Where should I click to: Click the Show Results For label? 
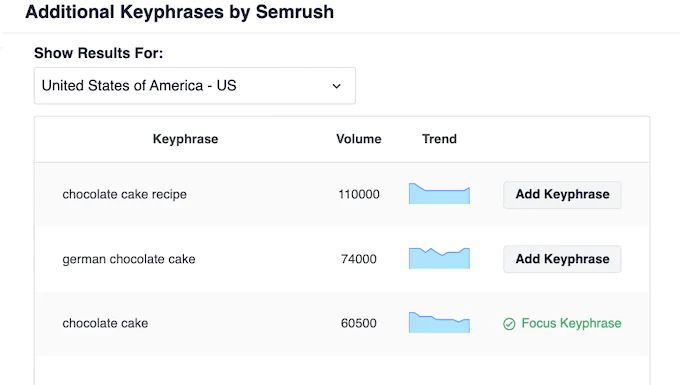98,53
